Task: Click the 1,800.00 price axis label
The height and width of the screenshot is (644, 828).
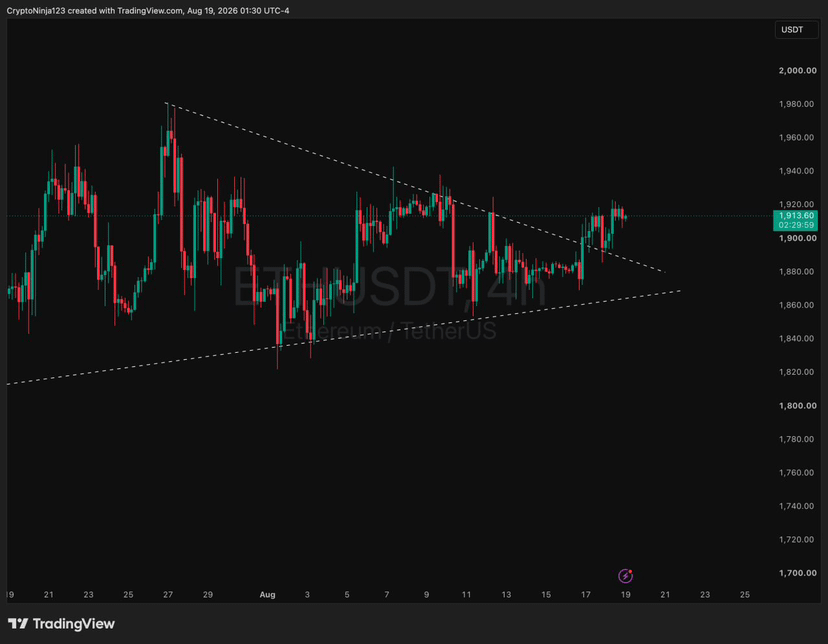Action: pos(797,405)
